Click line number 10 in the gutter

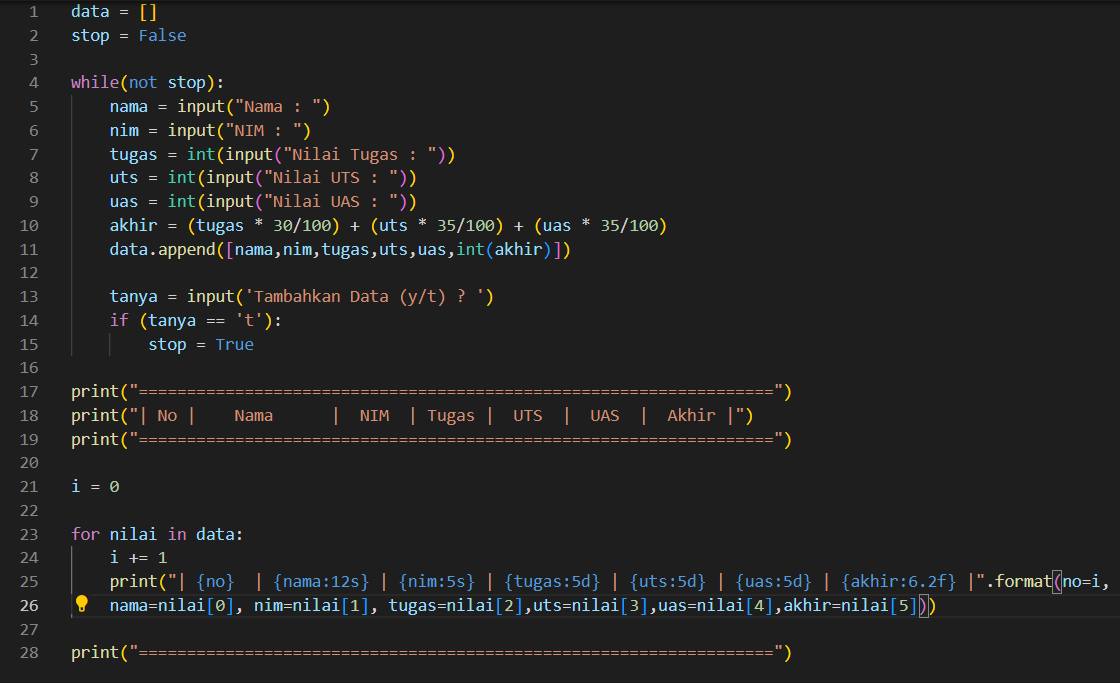pos(29,225)
